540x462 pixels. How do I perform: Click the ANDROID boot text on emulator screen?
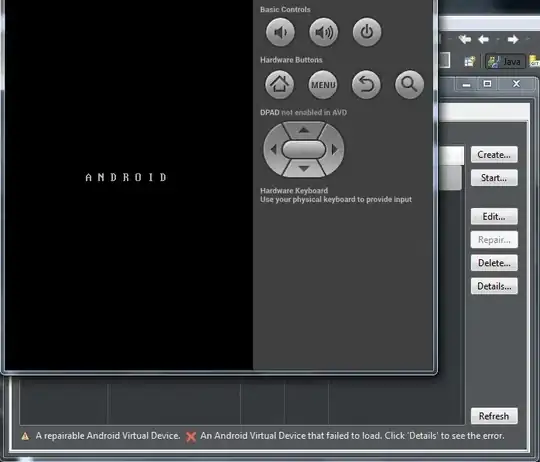126,177
